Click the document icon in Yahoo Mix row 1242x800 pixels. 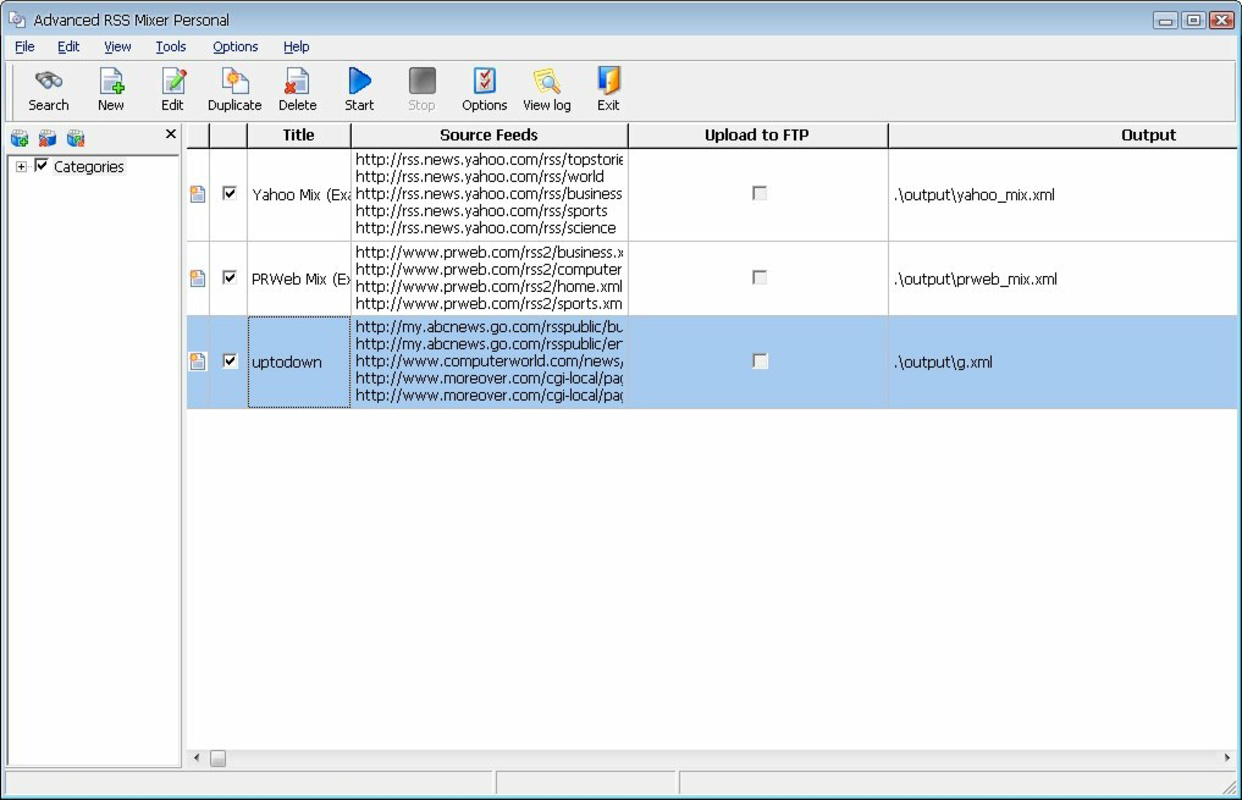click(198, 194)
